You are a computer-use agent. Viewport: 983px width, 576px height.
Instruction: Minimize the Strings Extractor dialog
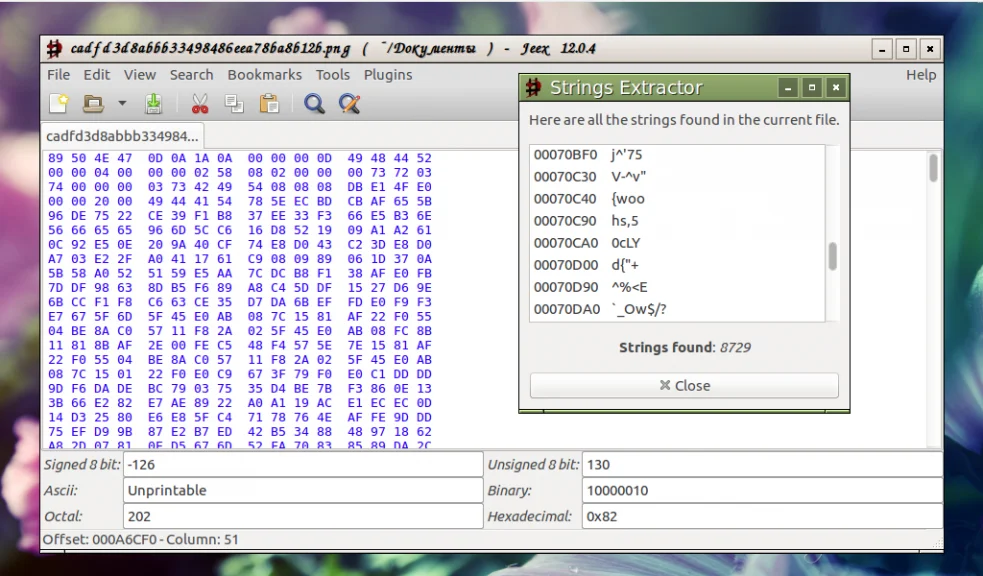(x=788, y=88)
